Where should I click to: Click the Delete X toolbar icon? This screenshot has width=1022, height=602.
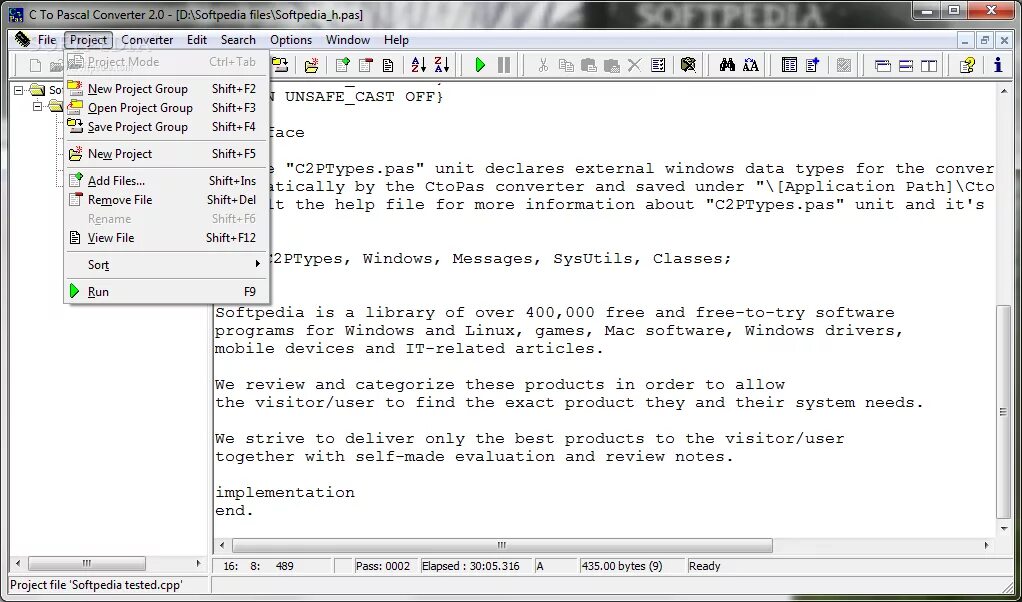[x=634, y=65]
